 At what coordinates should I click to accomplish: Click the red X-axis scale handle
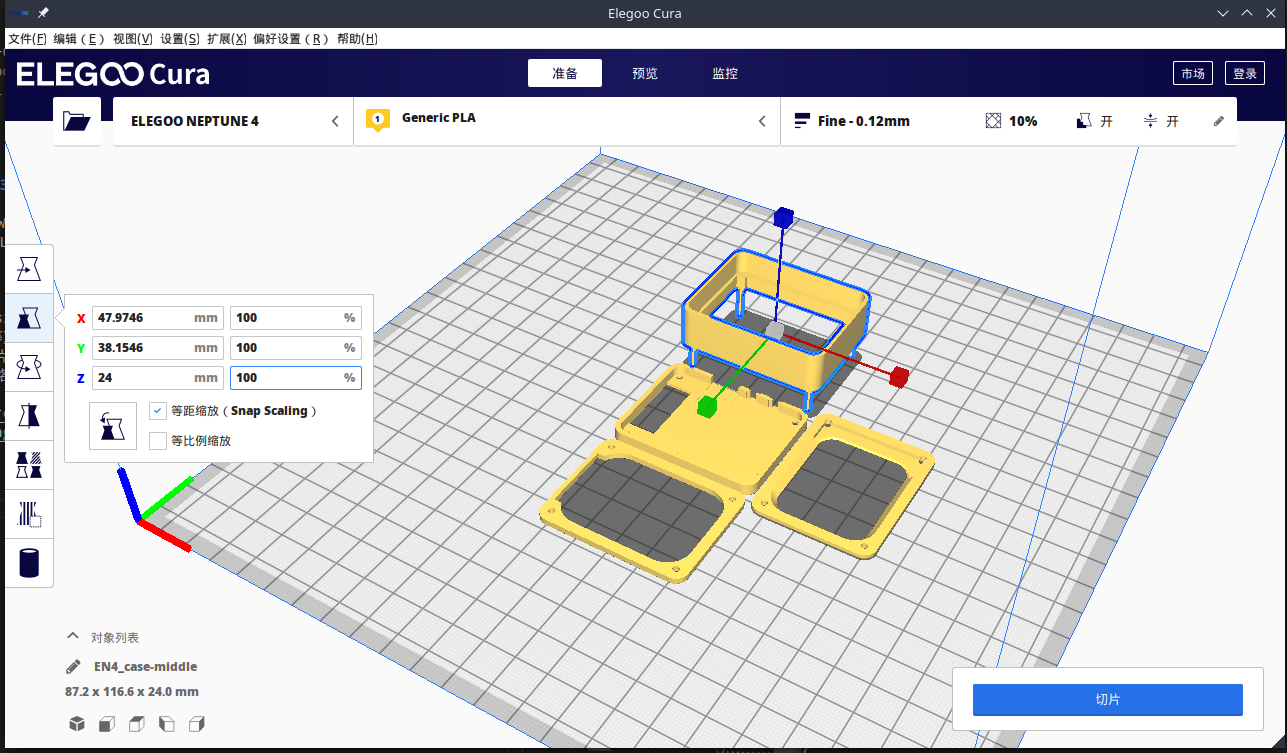pos(899,376)
